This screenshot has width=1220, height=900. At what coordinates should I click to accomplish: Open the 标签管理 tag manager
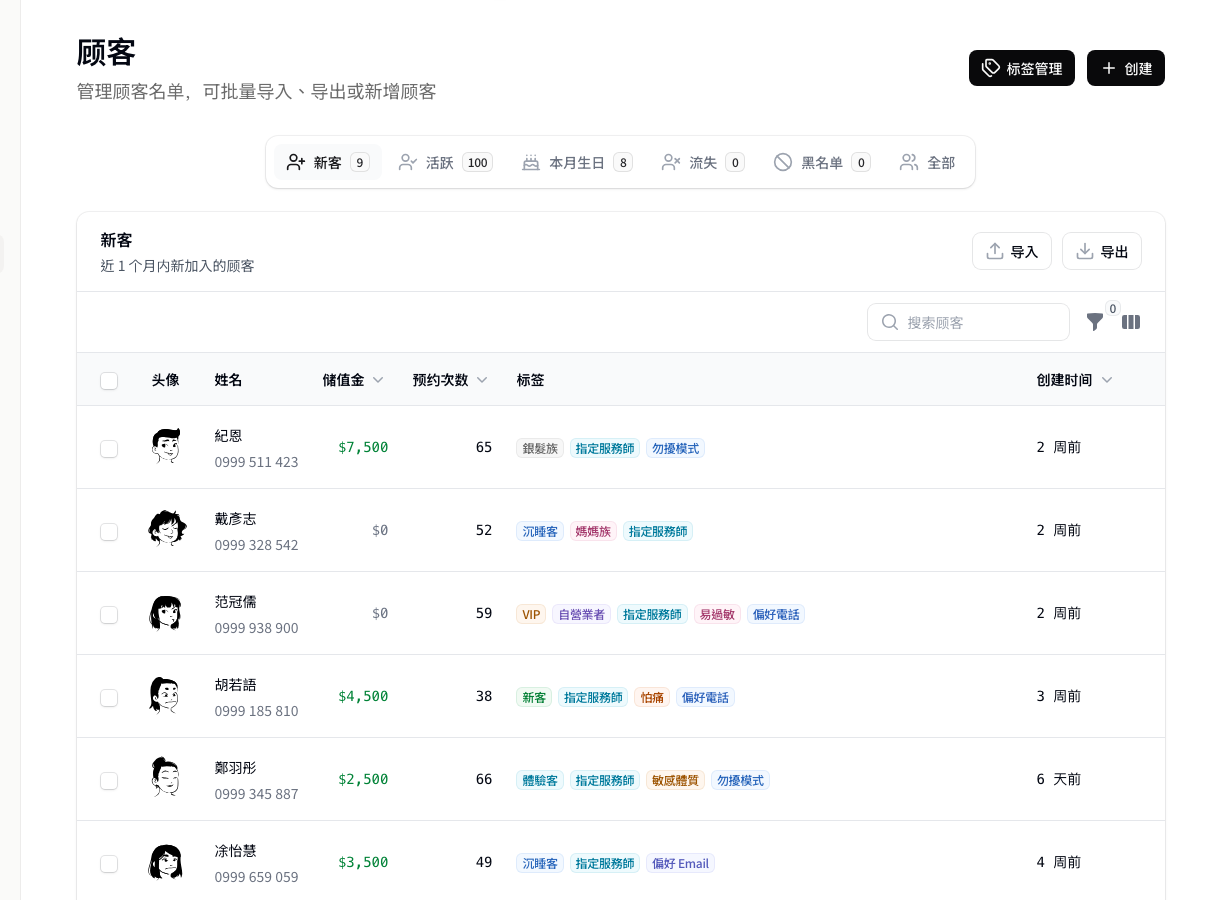tap(1021, 68)
